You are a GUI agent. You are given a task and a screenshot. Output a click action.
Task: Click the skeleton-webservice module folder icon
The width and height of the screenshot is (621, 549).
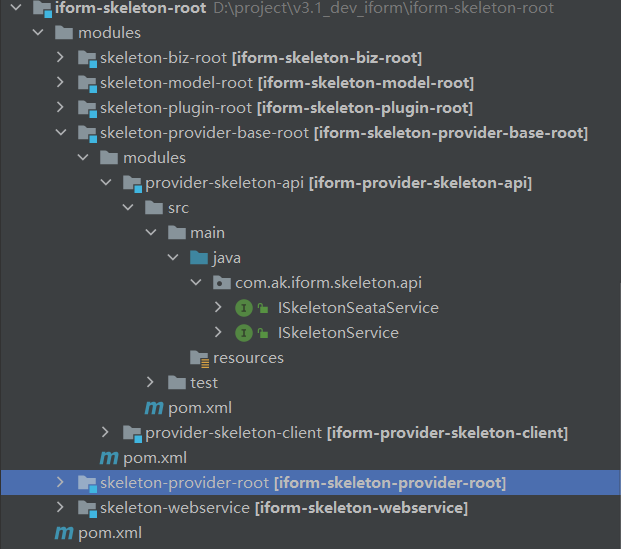[87, 508]
